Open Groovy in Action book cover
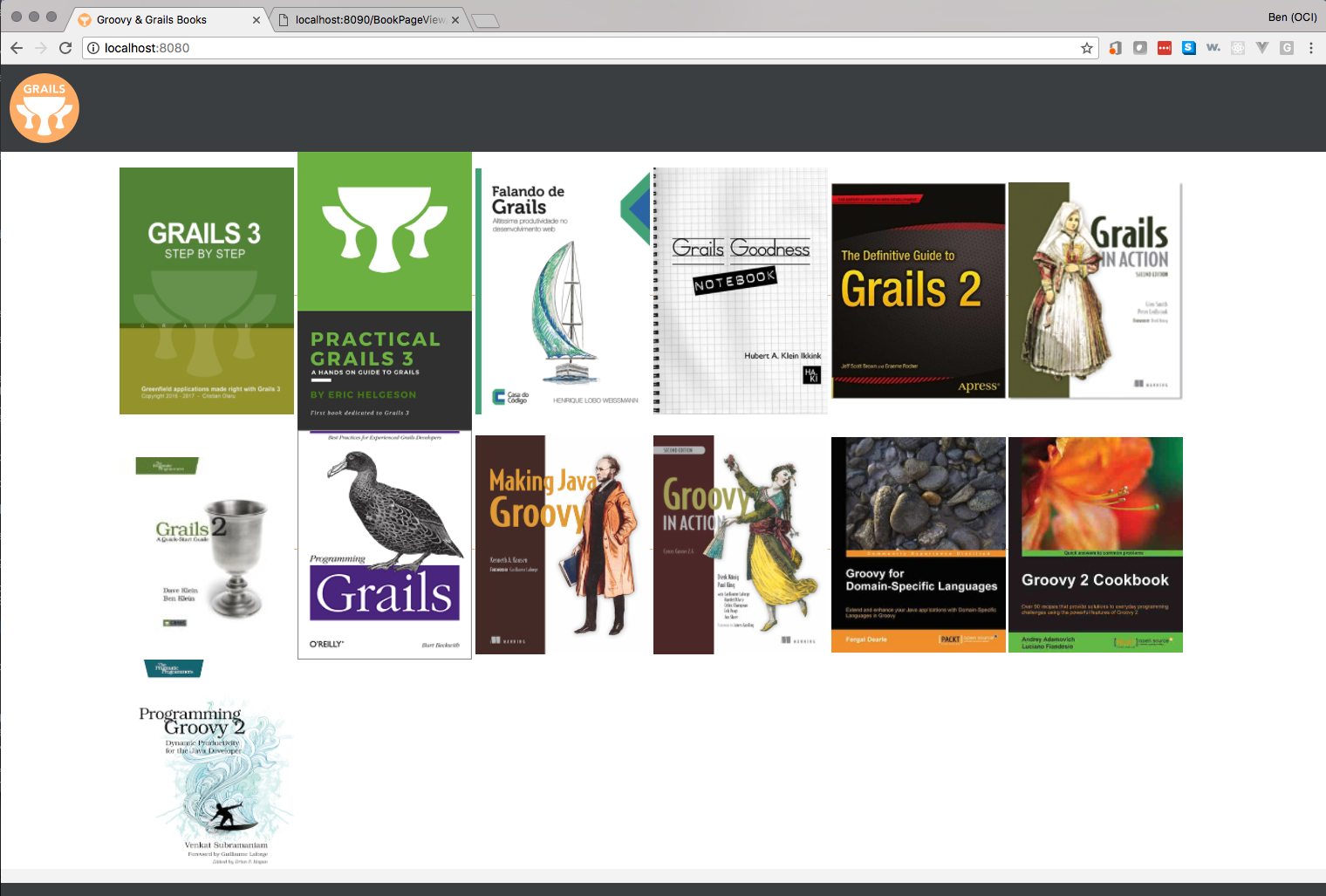This screenshot has height=896, width=1326. coord(741,544)
